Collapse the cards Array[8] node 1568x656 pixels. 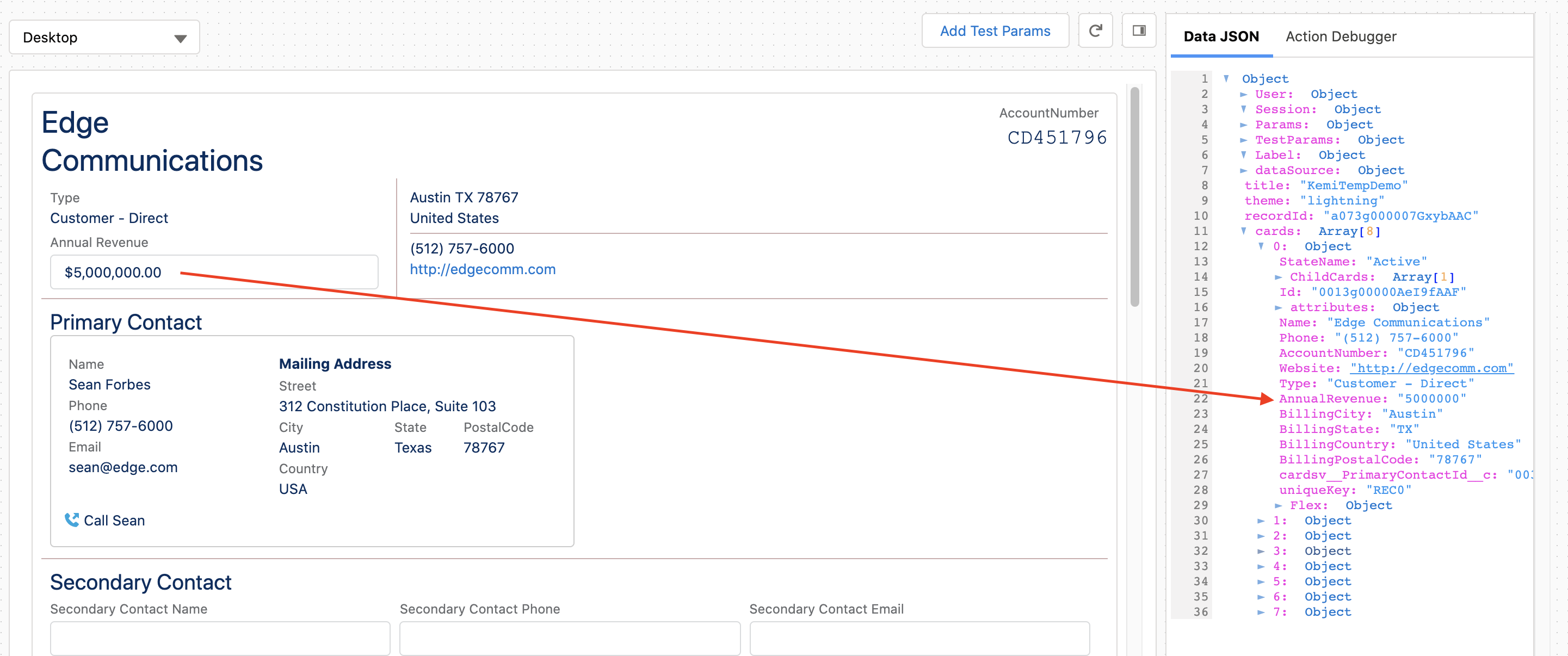click(x=1244, y=231)
